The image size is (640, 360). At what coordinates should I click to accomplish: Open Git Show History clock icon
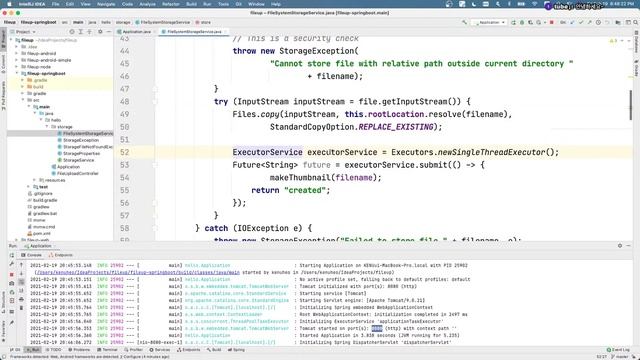(598, 22)
